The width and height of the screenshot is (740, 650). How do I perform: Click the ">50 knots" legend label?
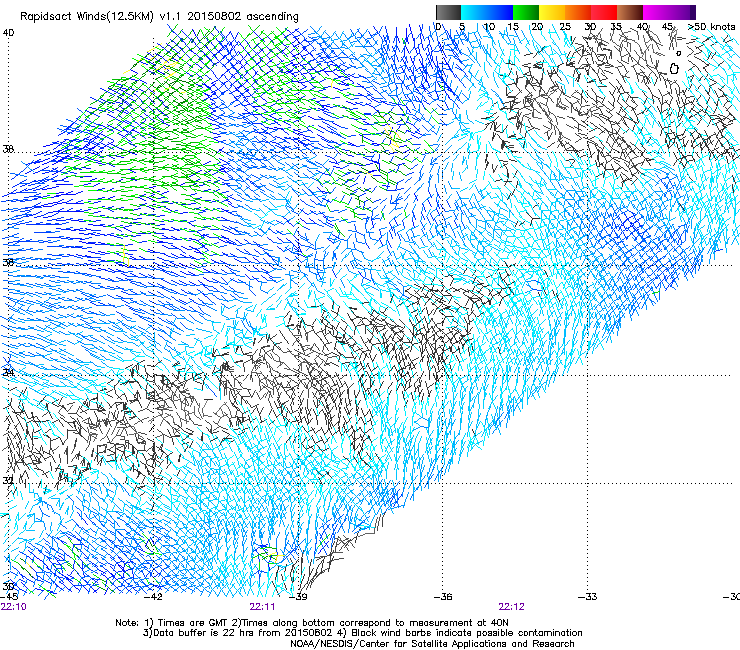point(712,27)
